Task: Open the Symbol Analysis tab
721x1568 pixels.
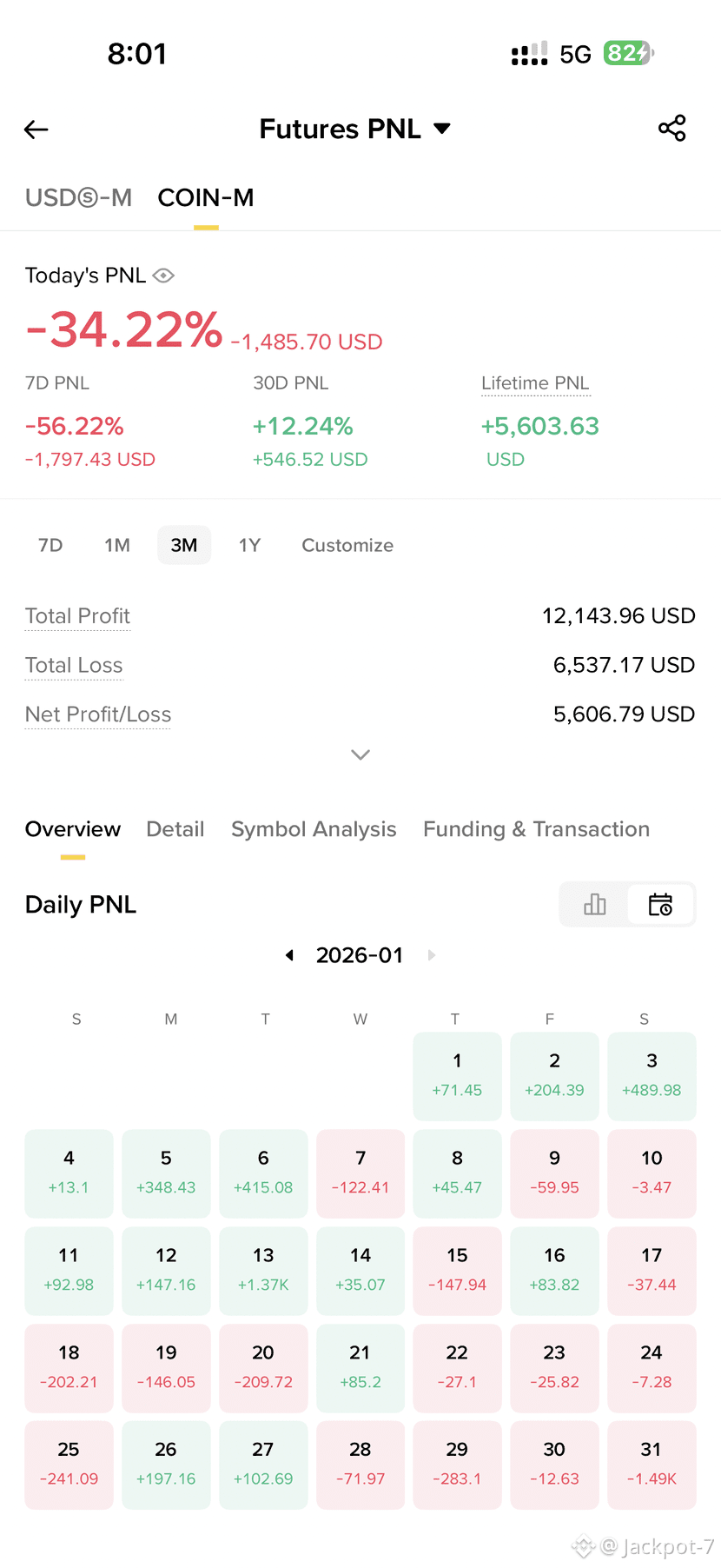Action: click(x=314, y=829)
